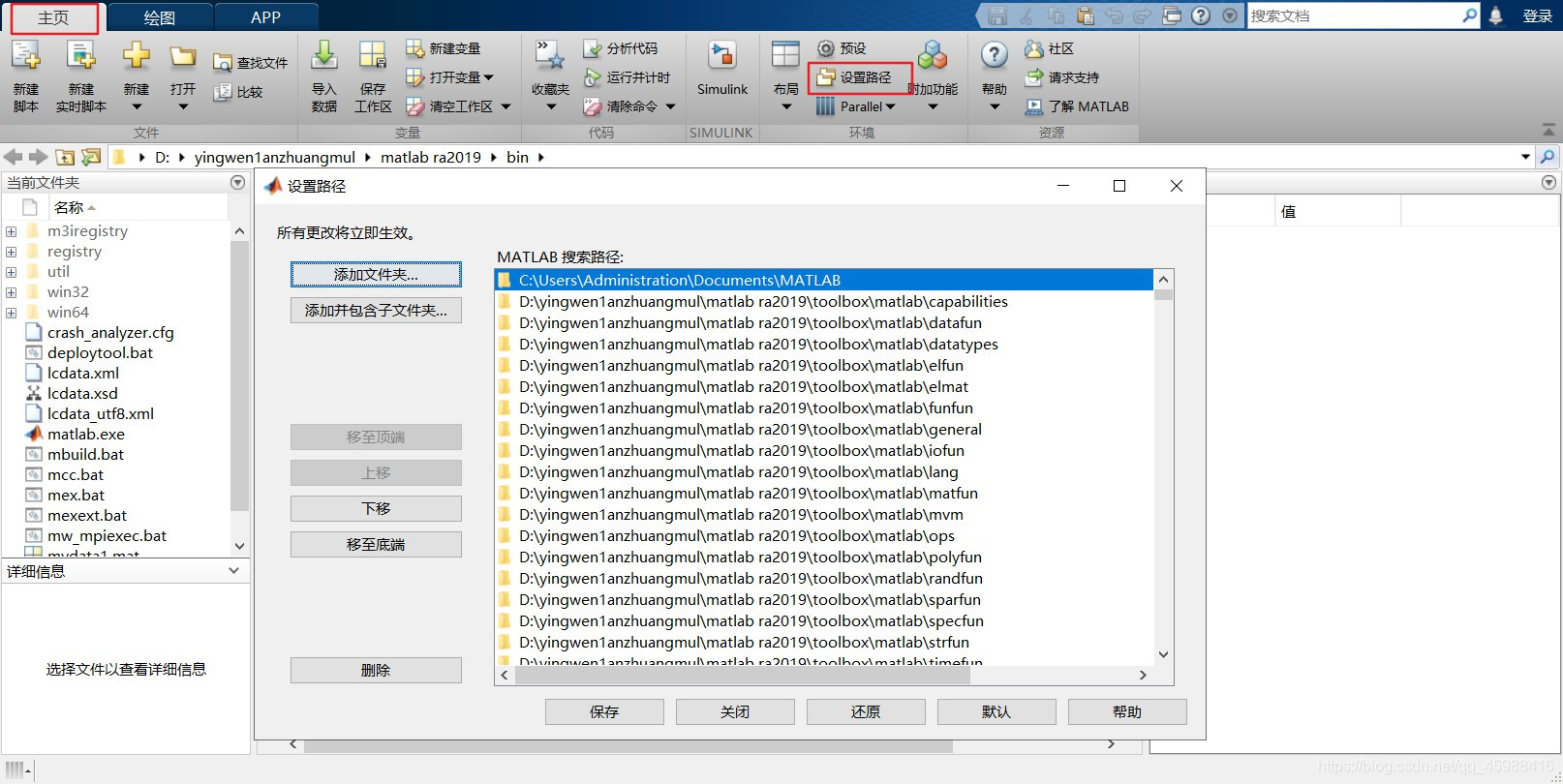Click the address bar search magnifier icon
Viewport: 1563px width, 784px height.
click(x=1548, y=157)
